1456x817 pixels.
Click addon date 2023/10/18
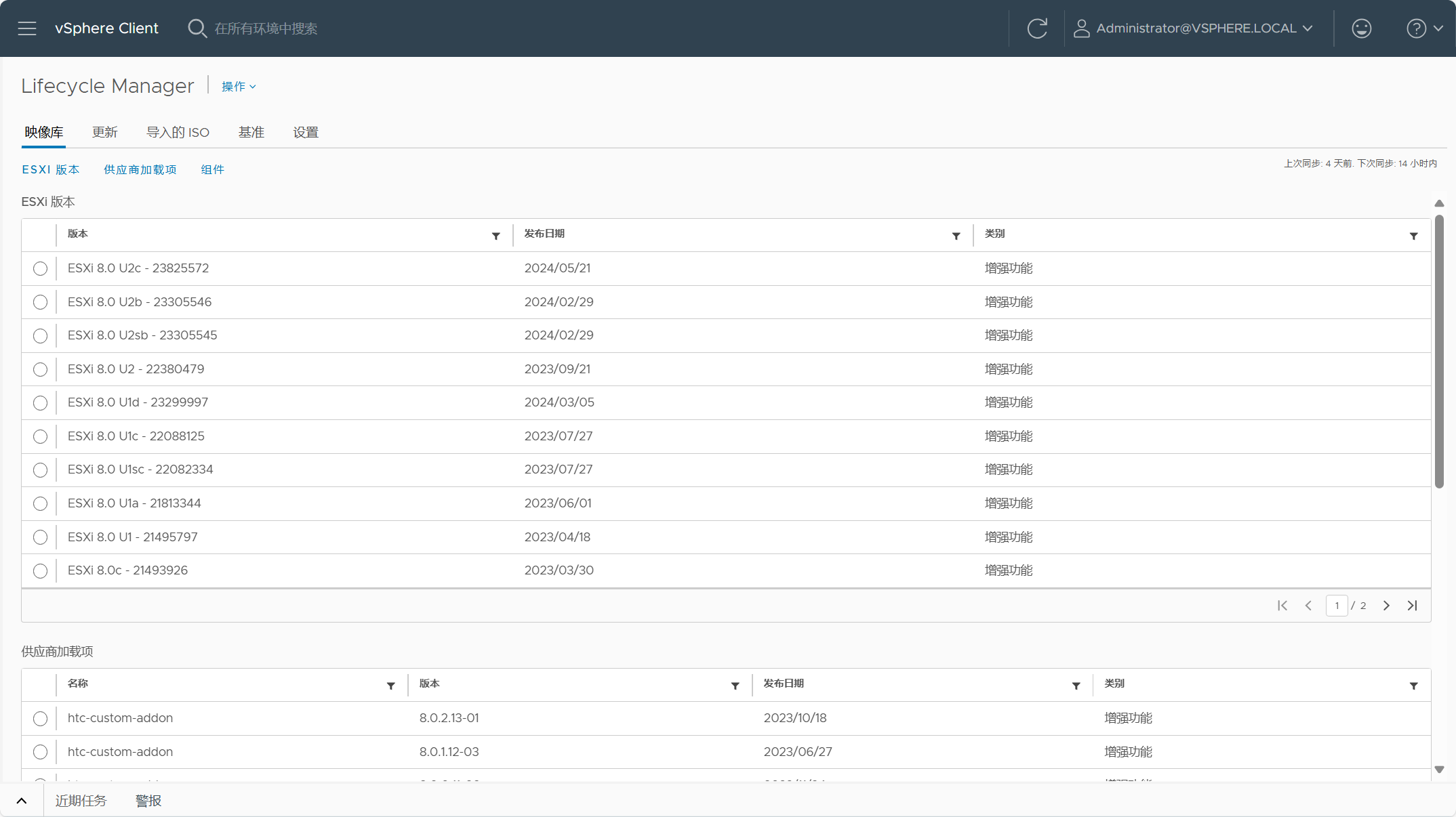coord(795,718)
